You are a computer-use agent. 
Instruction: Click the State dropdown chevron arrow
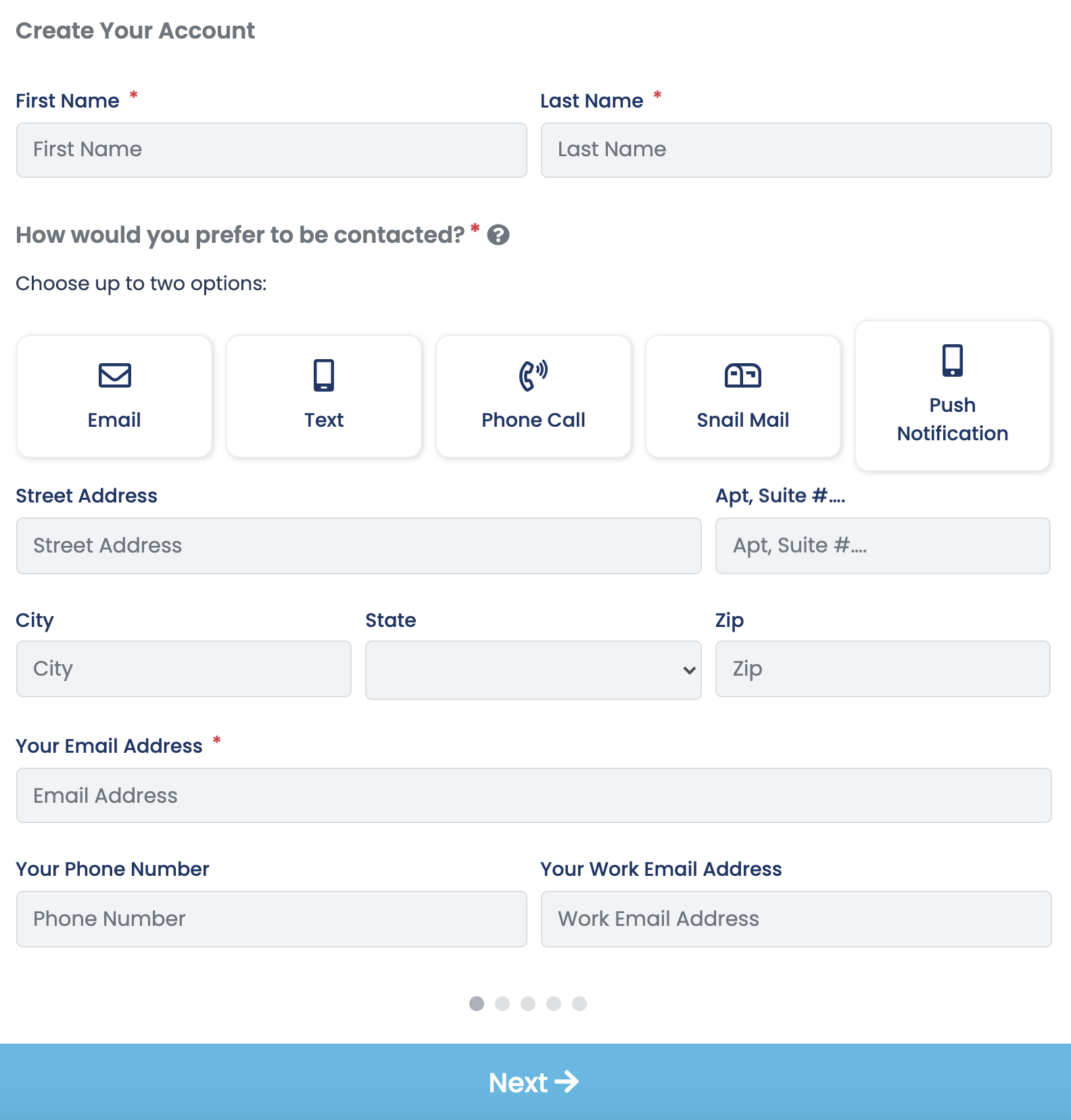[689, 670]
